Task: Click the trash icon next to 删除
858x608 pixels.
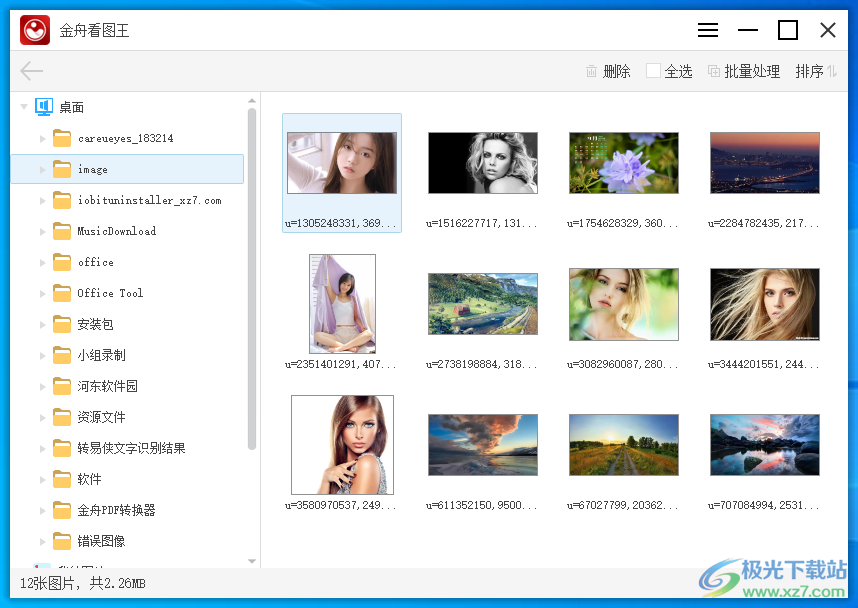Action: 592,71
